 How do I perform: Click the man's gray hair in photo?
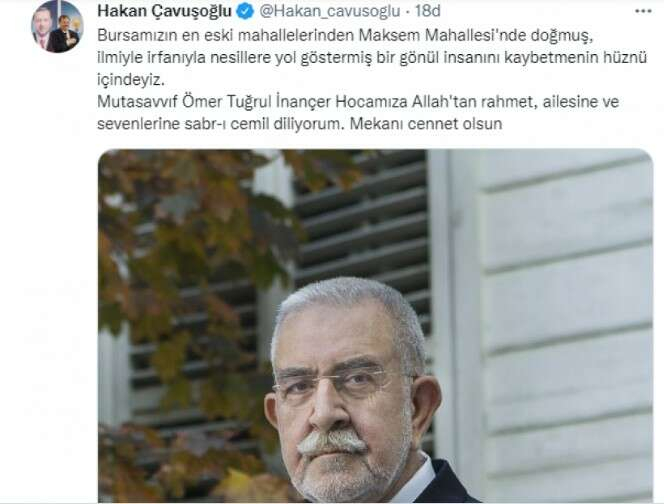[347, 303]
